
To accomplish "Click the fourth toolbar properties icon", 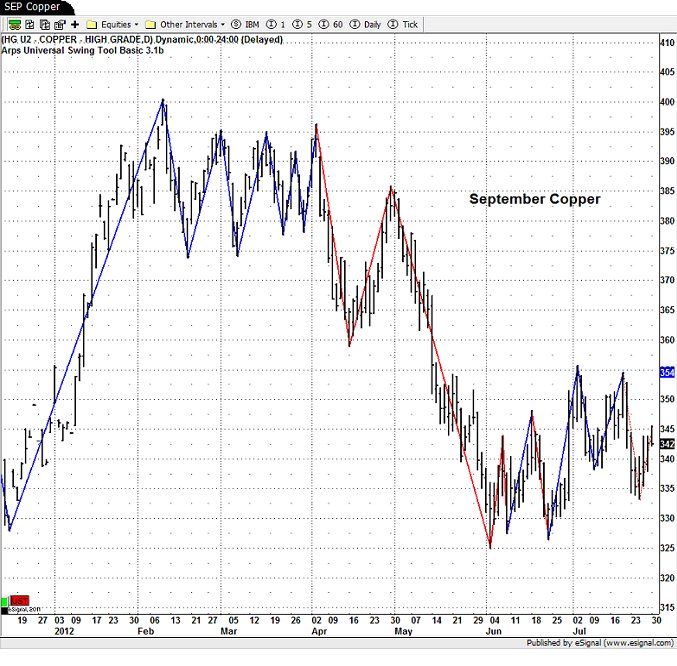I will (x=60, y=23).
